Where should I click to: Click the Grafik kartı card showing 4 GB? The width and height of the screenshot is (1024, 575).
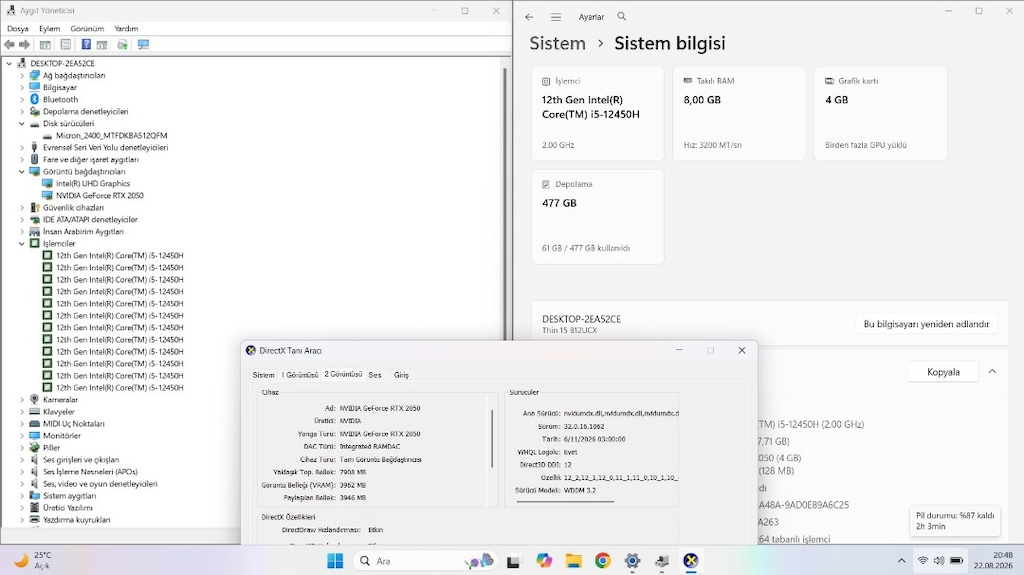pyautogui.click(x=880, y=113)
